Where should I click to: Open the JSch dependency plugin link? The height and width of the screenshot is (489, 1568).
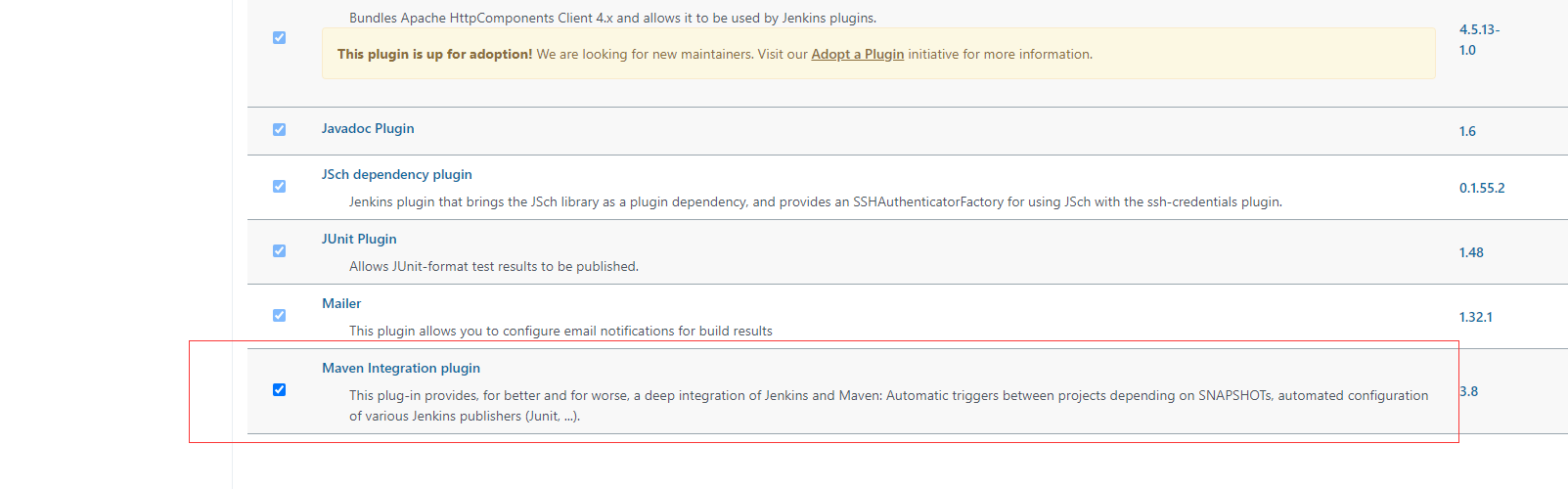397,174
